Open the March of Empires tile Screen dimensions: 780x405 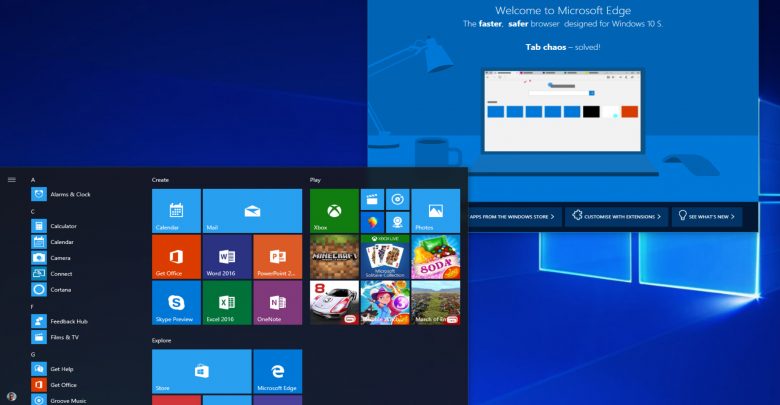[436, 303]
